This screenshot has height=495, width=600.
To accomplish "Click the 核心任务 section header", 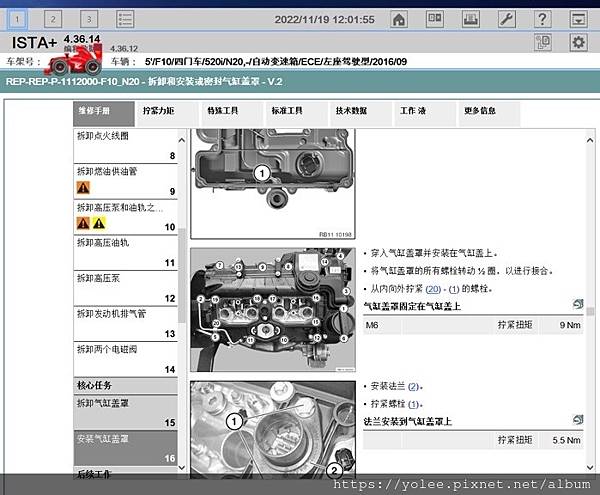I will pos(126,386).
